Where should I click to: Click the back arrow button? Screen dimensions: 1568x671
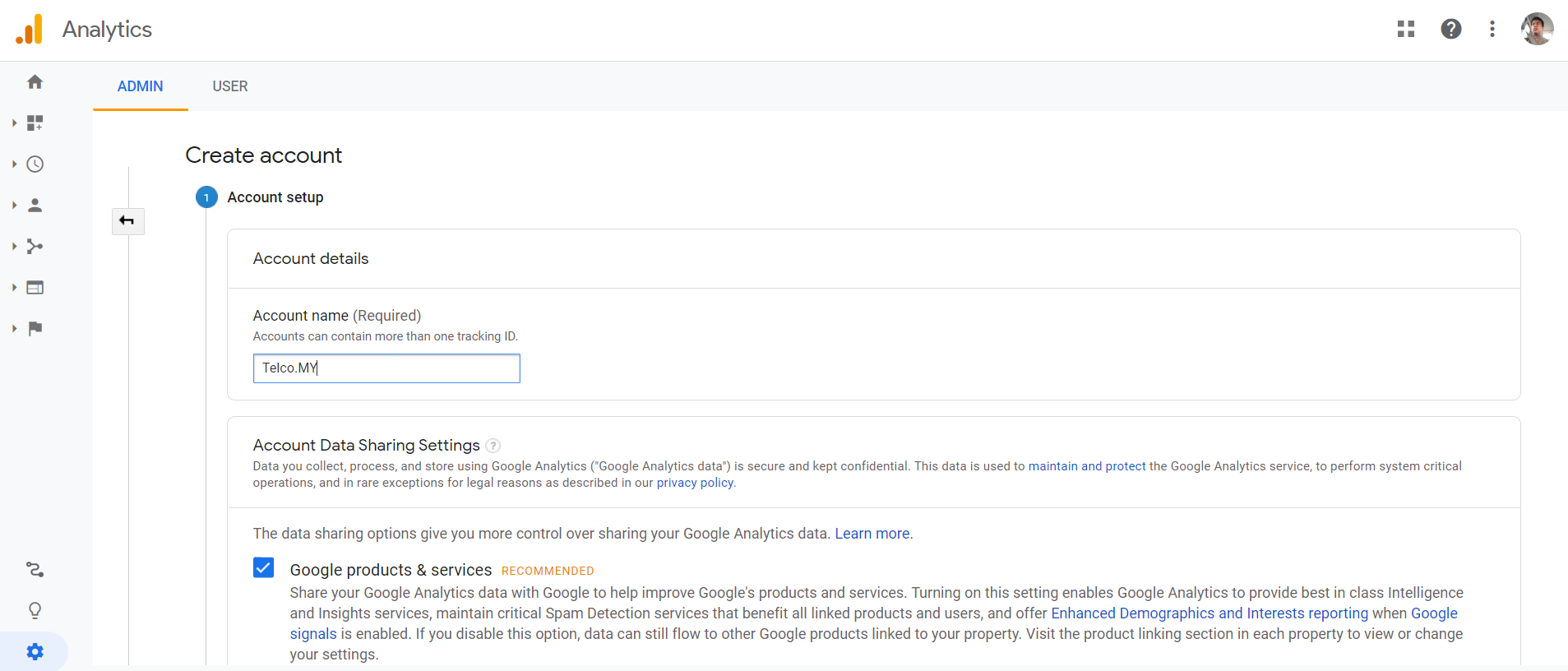click(x=127, y=221)
